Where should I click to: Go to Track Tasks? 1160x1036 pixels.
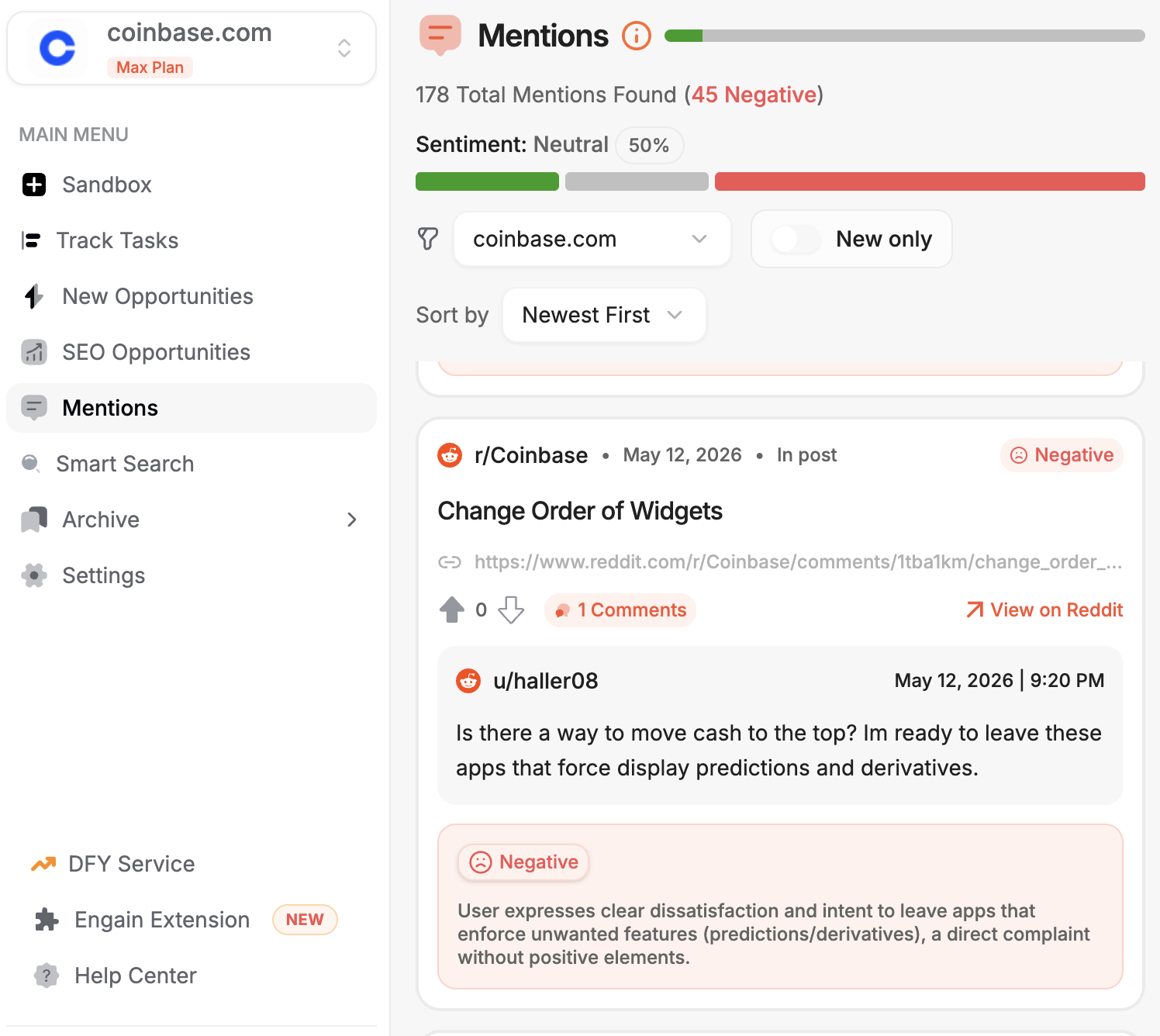(x=192, y=240)
